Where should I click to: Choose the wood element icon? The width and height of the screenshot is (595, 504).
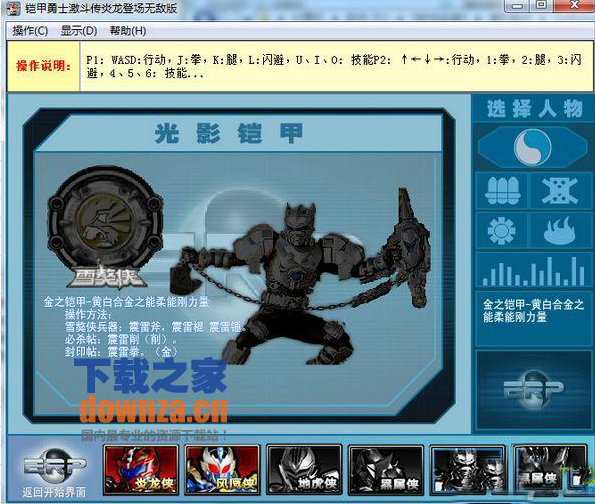pos(502,190)
